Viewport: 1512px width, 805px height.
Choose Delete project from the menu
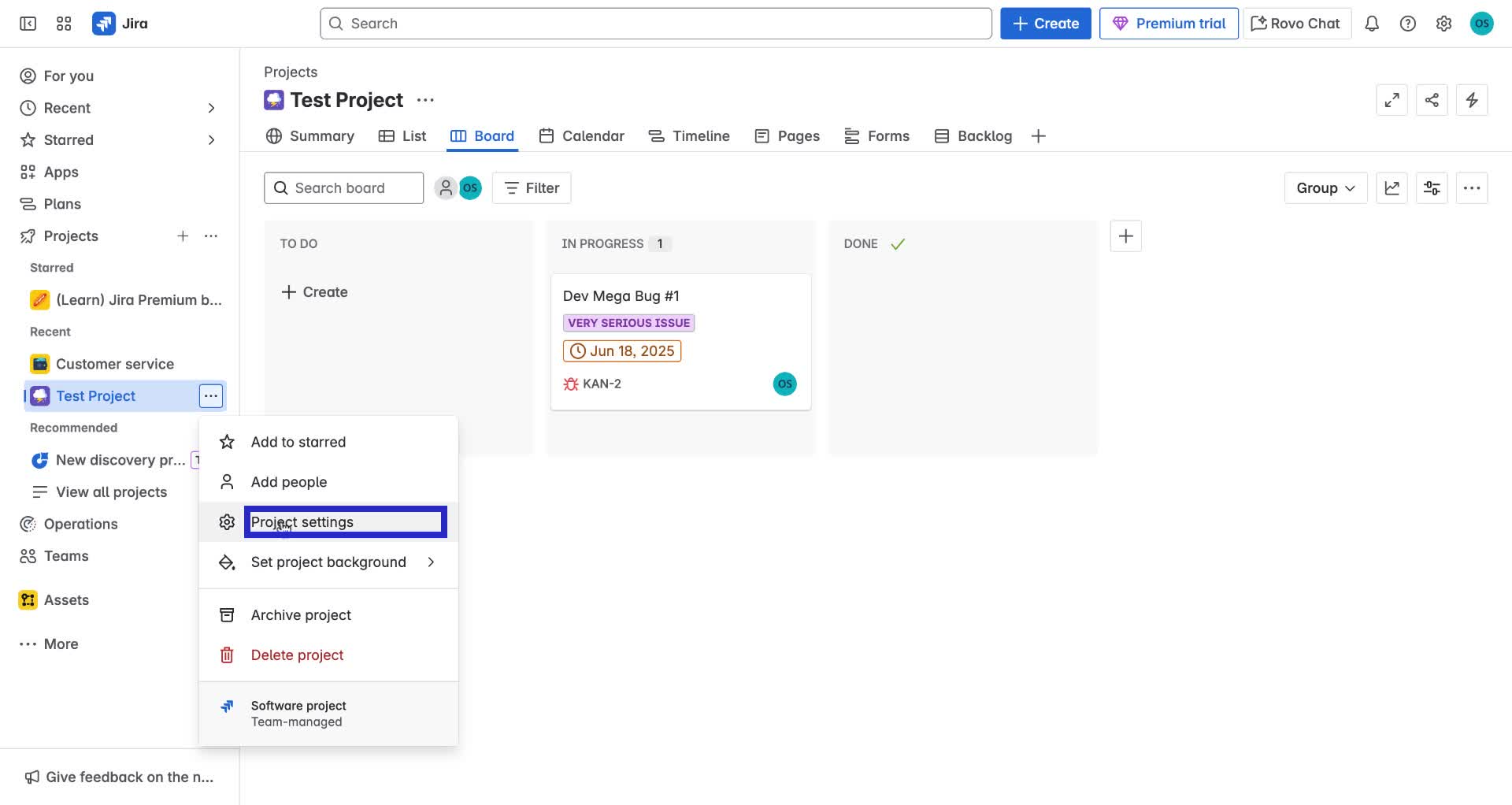click(x=296, y=655)
